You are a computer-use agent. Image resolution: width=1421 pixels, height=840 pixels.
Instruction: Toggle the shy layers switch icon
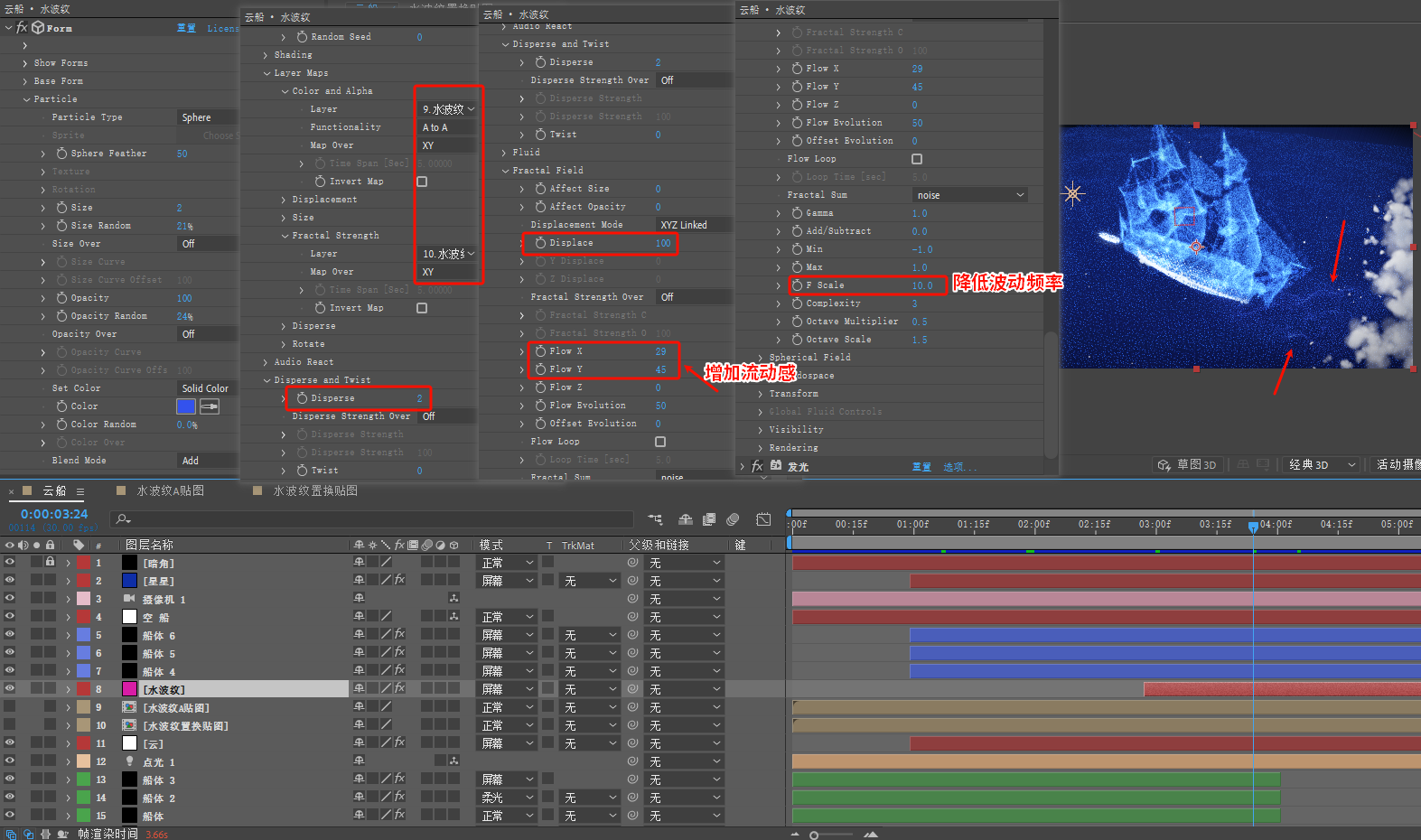click(686, 519)
